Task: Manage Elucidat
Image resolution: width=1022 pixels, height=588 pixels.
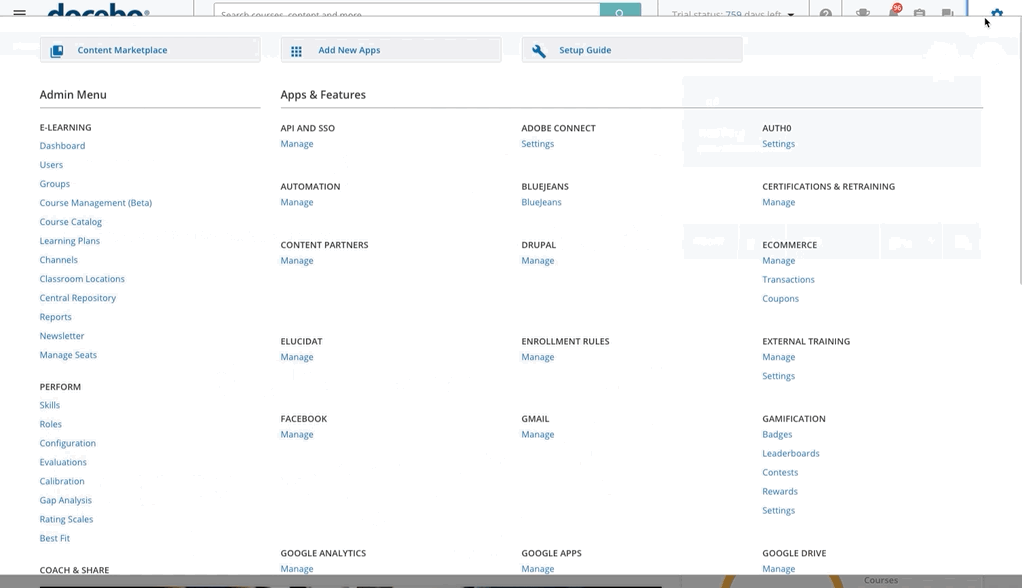Action: pos(297,357)
